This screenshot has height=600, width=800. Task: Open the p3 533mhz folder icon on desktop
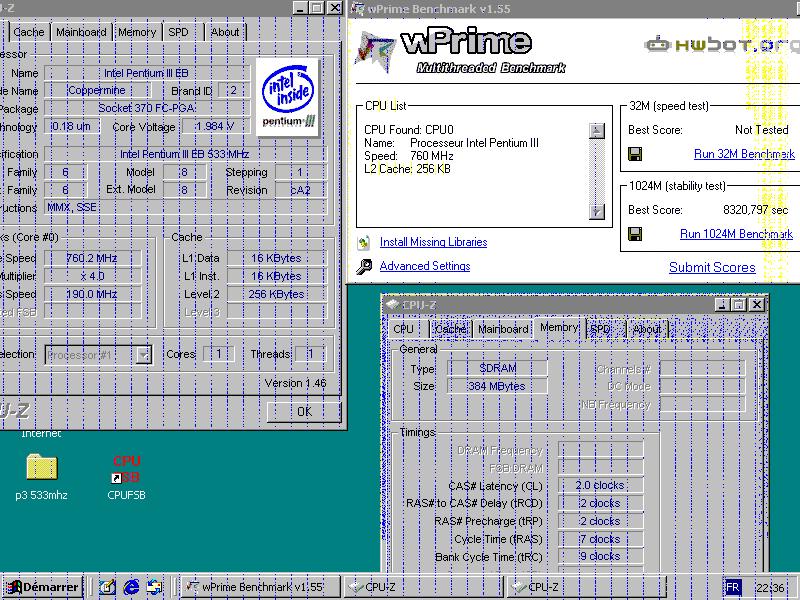coord(42,467)
